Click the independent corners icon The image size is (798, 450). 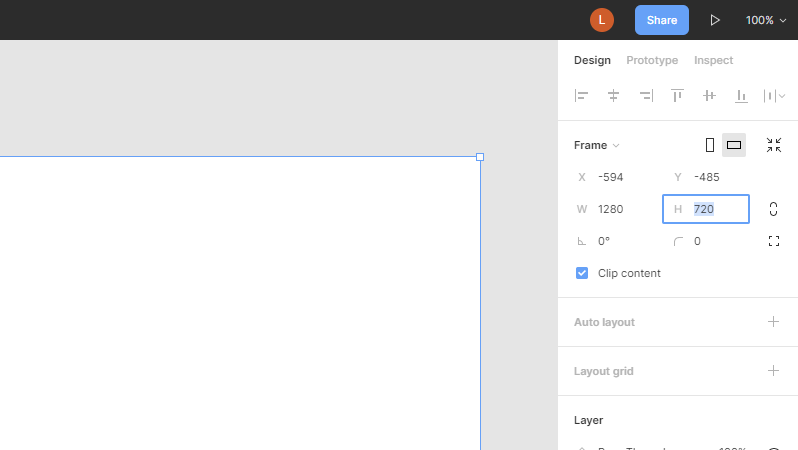(x=774, y=241)
